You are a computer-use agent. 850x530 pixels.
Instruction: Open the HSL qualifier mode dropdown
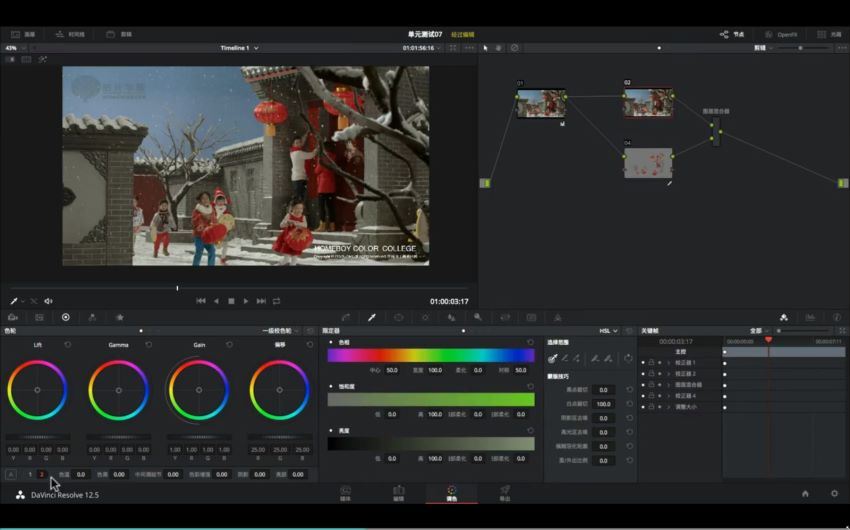608,331
